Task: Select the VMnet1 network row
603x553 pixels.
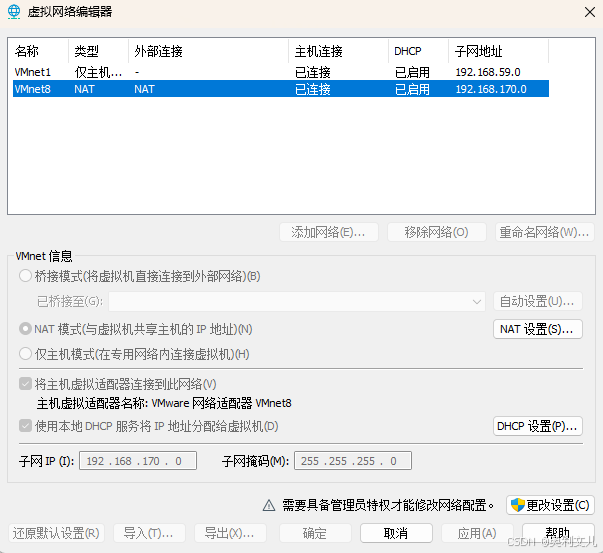Action: [x=281, y=72]
